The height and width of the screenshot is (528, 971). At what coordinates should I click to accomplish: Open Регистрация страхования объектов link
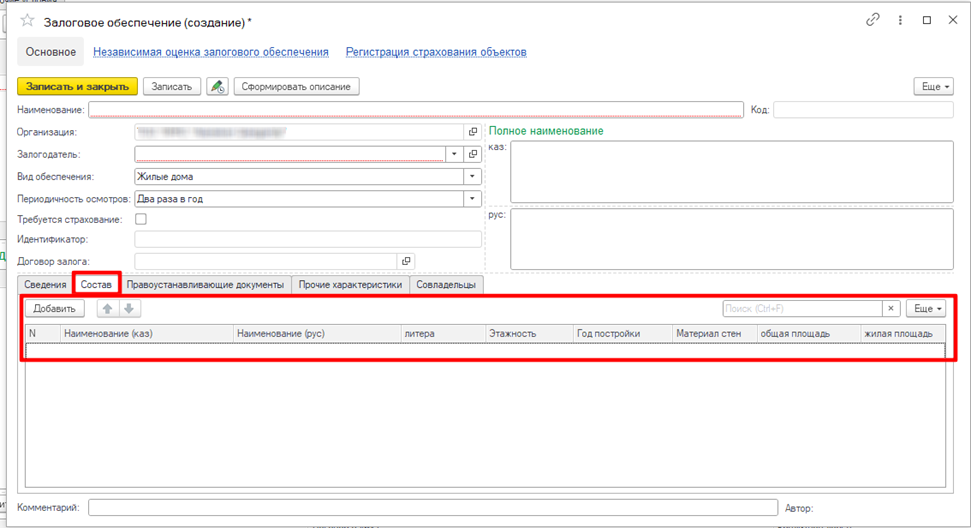tap(436, 52)
